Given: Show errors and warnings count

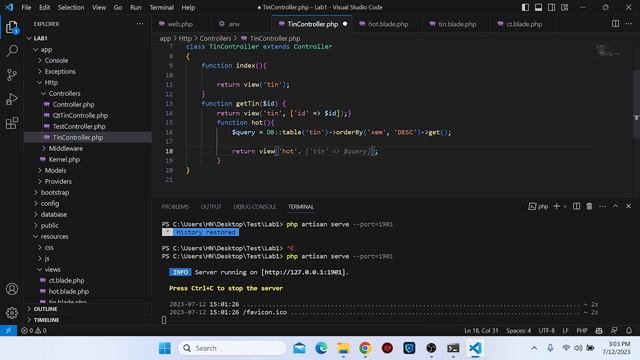Looking at the screenshot, I should [34, 331].
